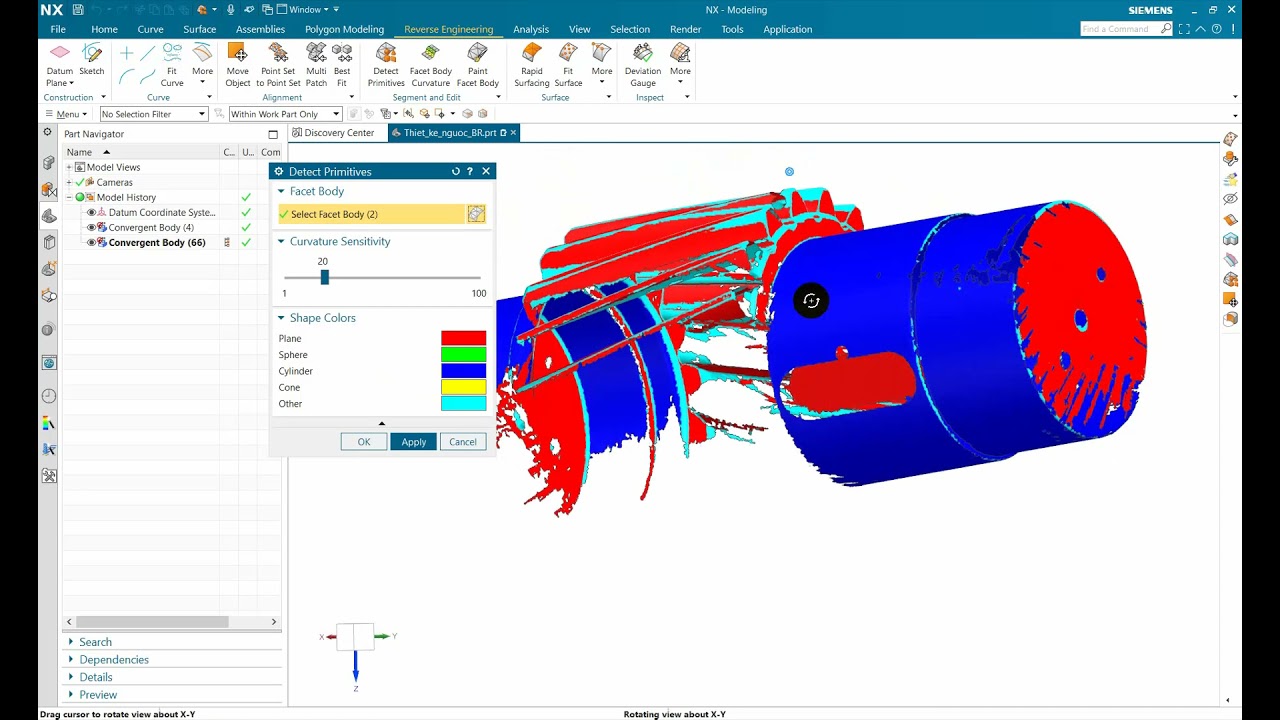
Task: Change the Cone yellow color swatch
Action: (463, 387)
